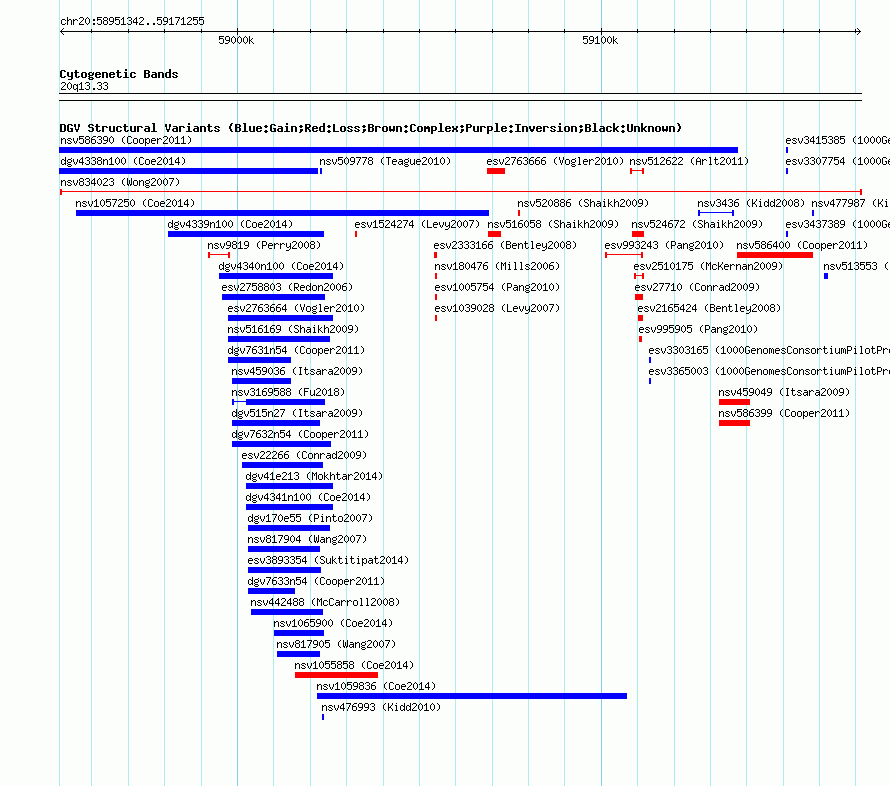Viewport: 890px width, 786px height.
Task: Click the Cytogenetic Bands track title
Action: 119,74
